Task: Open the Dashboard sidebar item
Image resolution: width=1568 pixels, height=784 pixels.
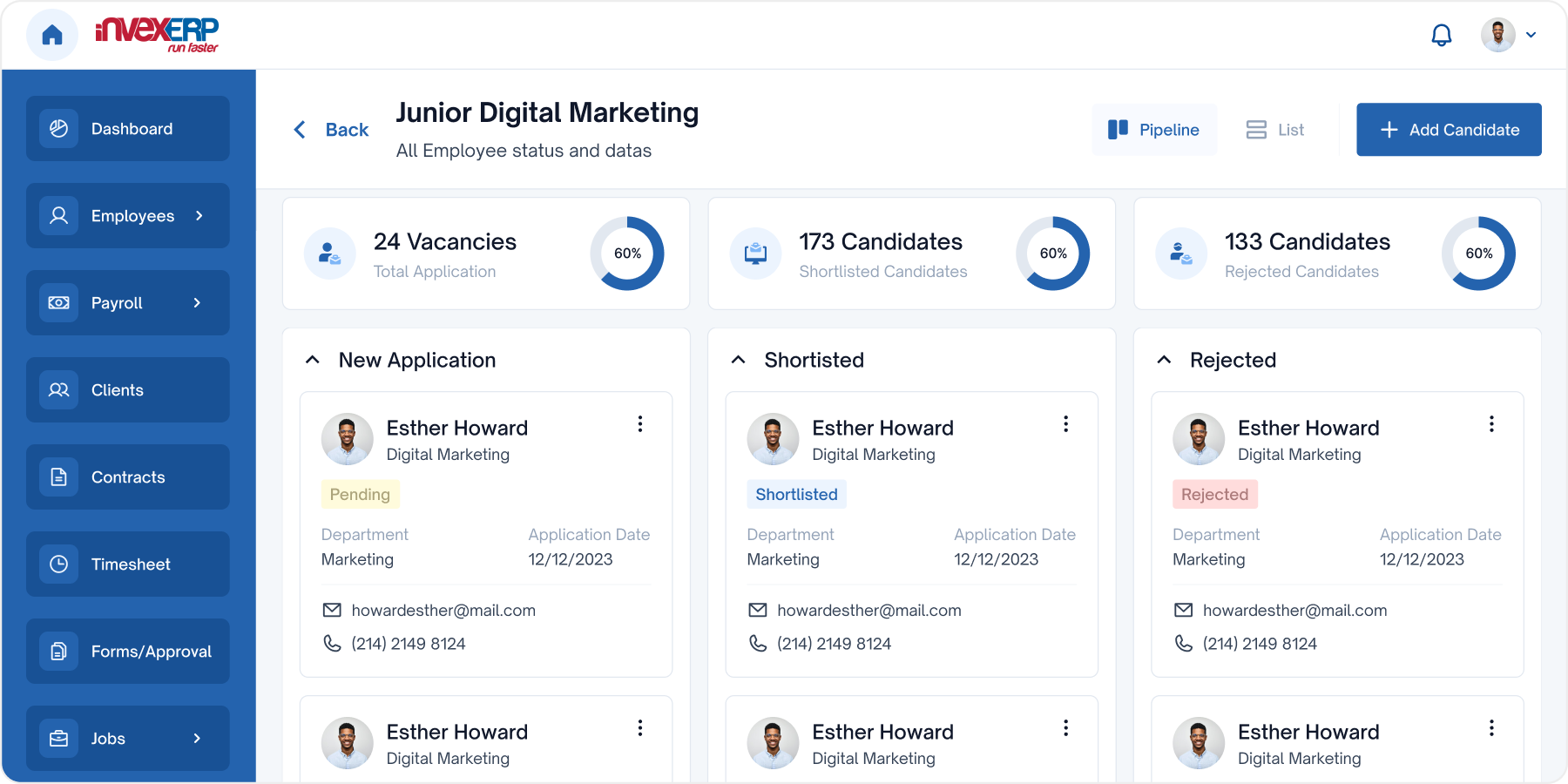Action: click(128, 129)
